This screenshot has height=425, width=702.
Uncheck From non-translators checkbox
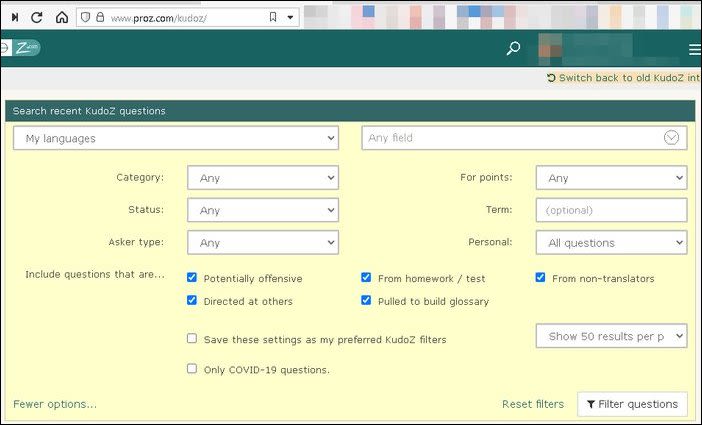click(x=540, y=277)
